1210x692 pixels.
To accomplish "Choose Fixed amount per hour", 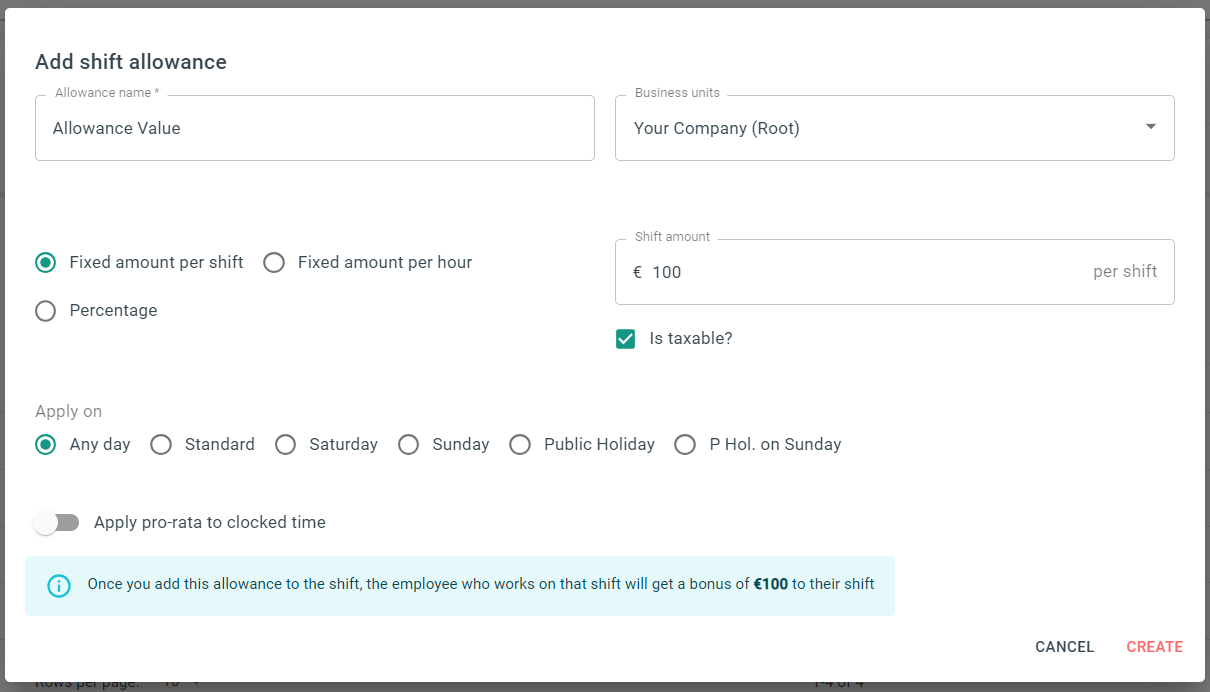I will point(274,262).
